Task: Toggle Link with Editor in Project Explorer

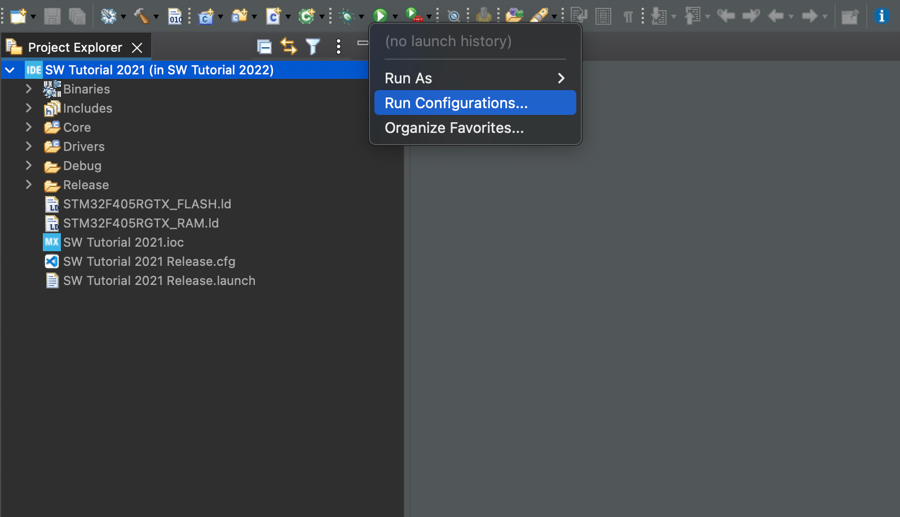Action: (288, 47)
